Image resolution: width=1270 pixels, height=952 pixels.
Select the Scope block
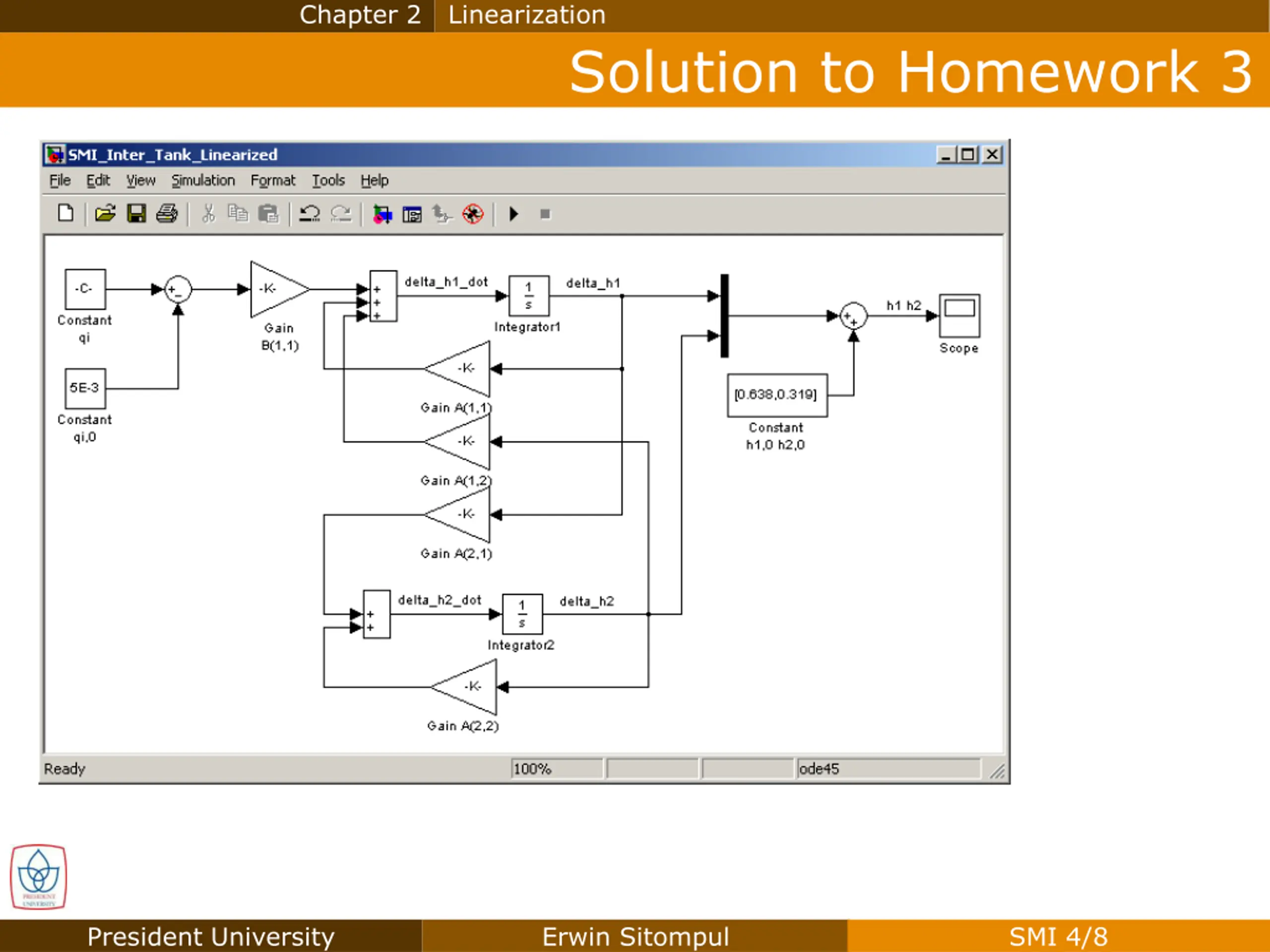[959, 316]
